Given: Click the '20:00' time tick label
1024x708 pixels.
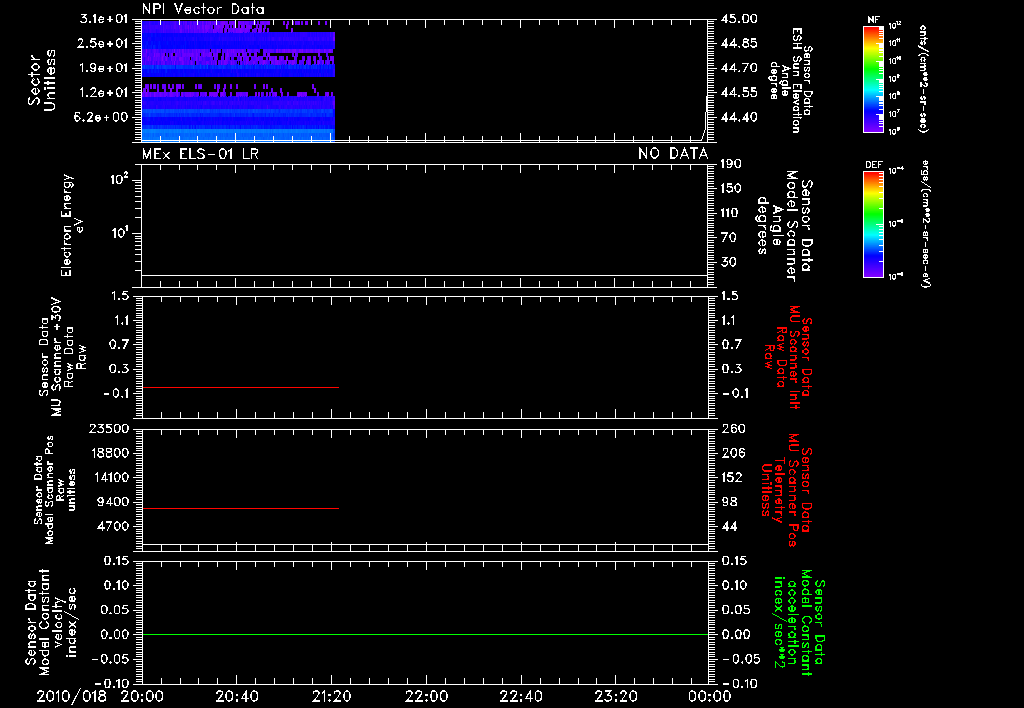Looking at the screenshot, I should [142, 696].
